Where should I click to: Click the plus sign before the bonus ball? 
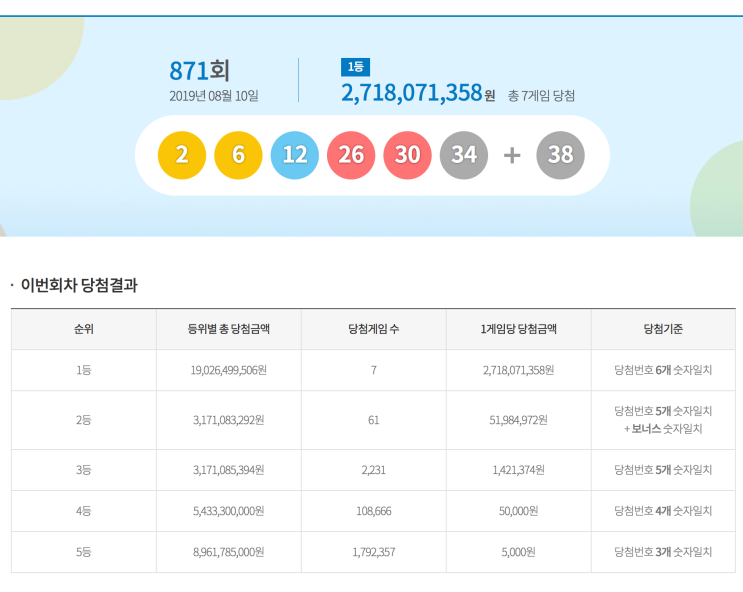coord(512,155)
